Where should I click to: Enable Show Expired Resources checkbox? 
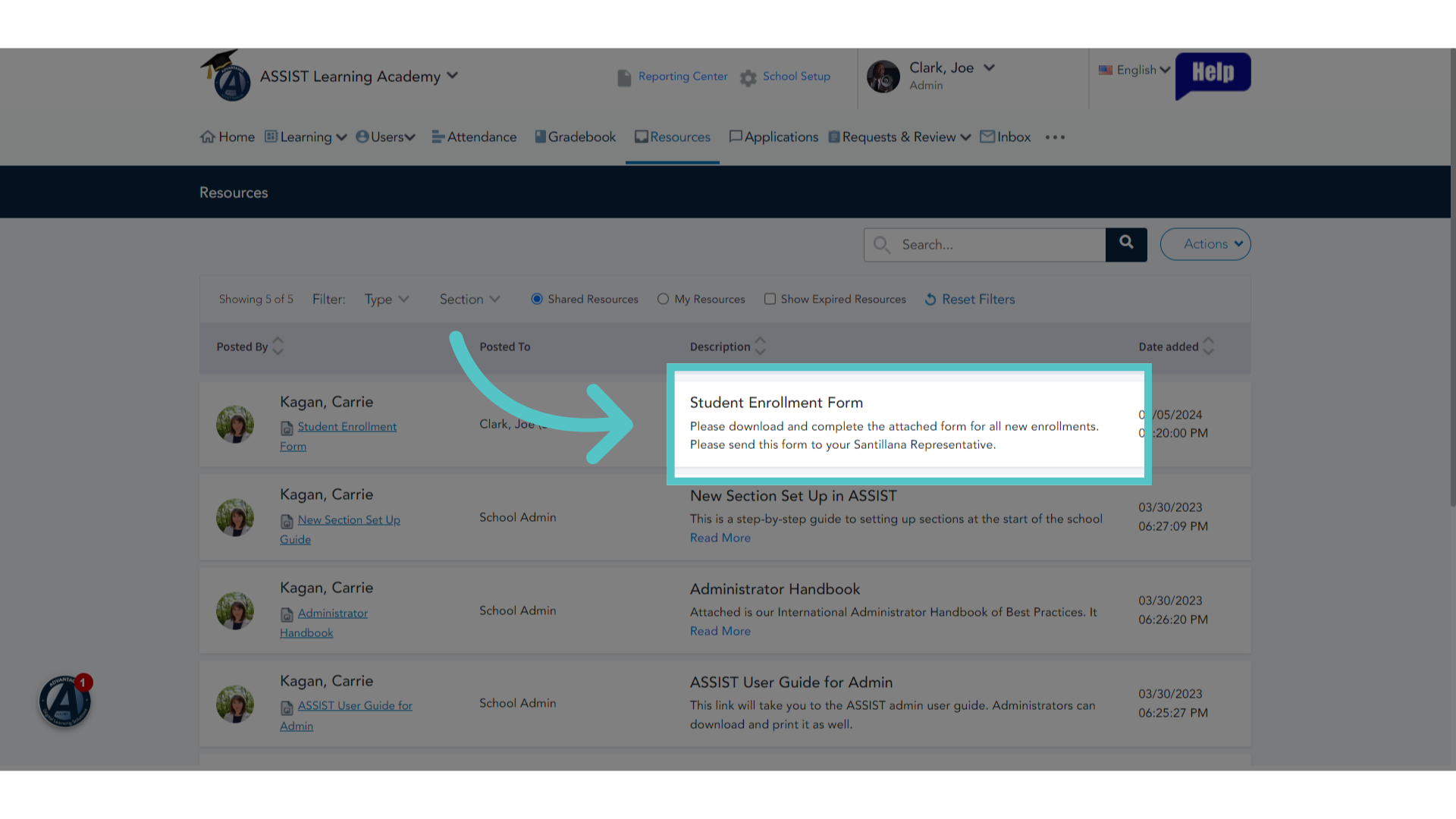pos(770,299)
